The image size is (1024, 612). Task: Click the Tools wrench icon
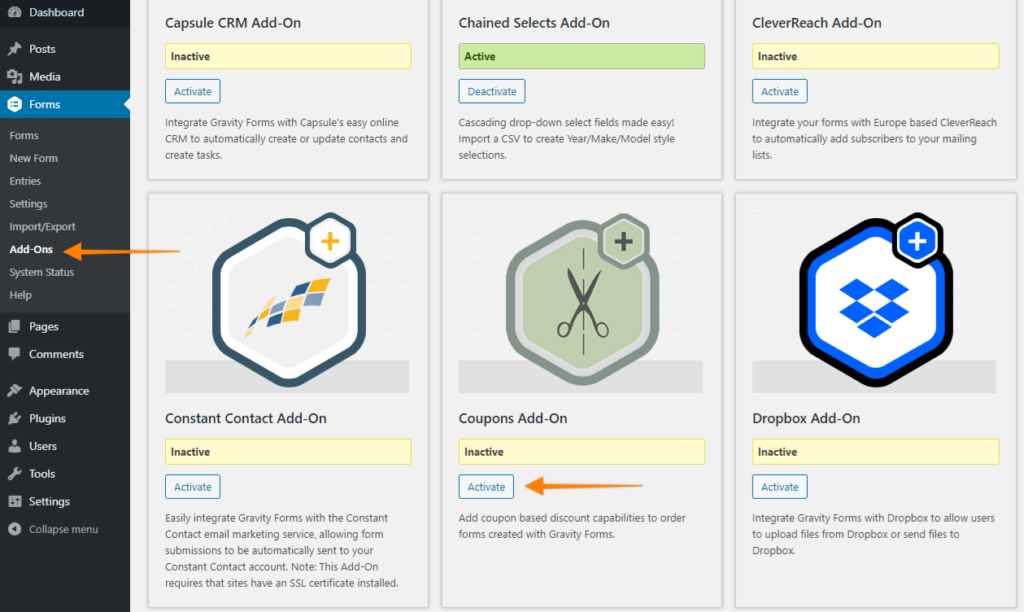[14, 474]
